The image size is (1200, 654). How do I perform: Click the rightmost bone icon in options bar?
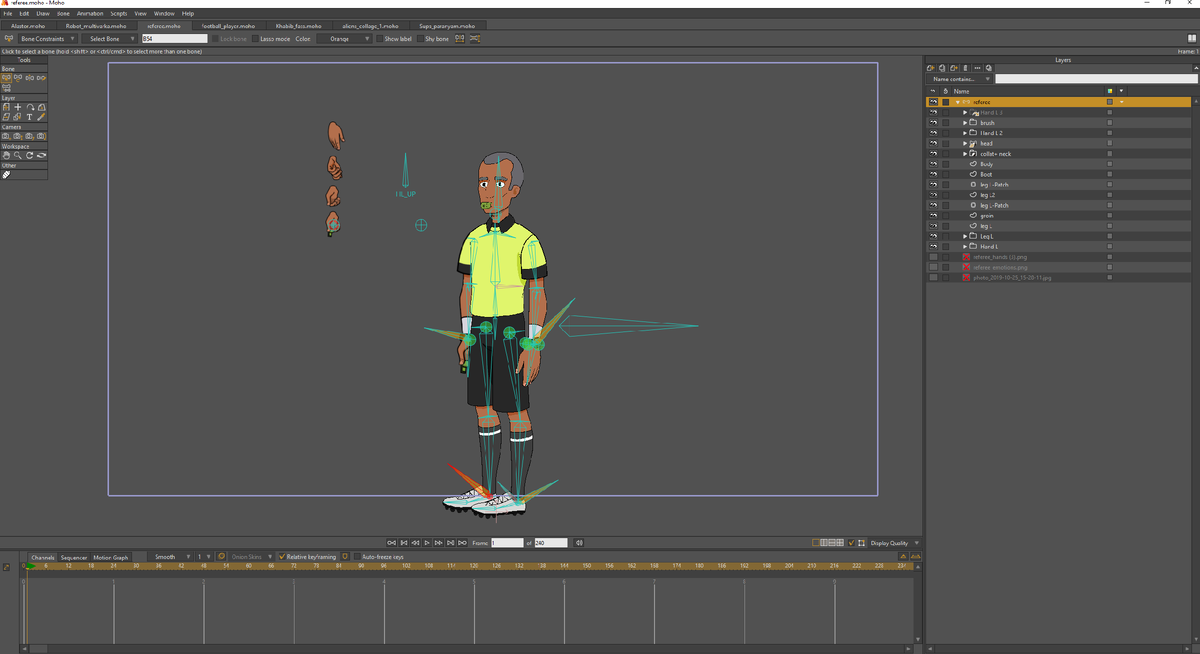point(474,38)
